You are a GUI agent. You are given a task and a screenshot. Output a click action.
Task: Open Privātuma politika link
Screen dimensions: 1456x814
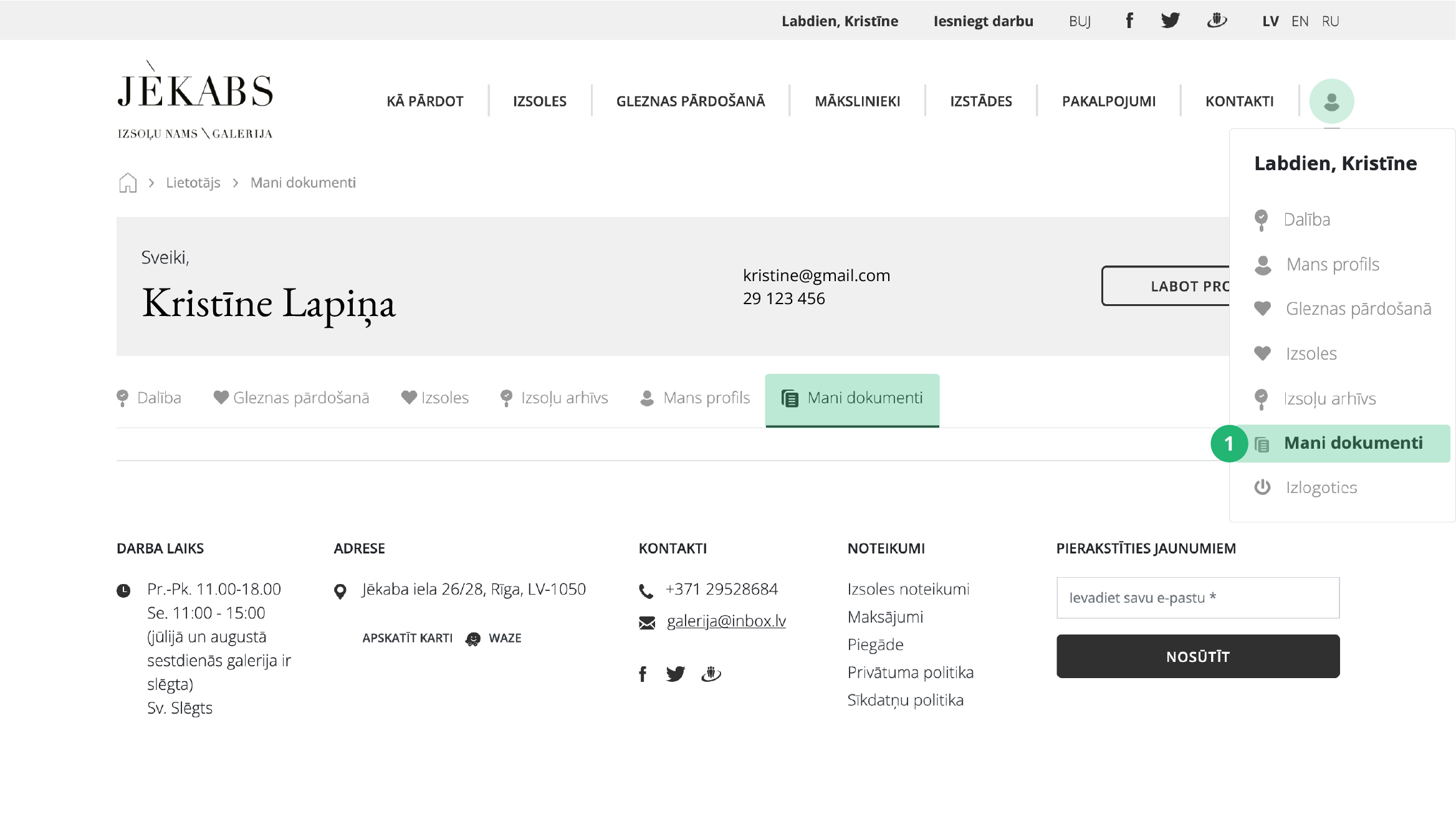click(910, 673)
